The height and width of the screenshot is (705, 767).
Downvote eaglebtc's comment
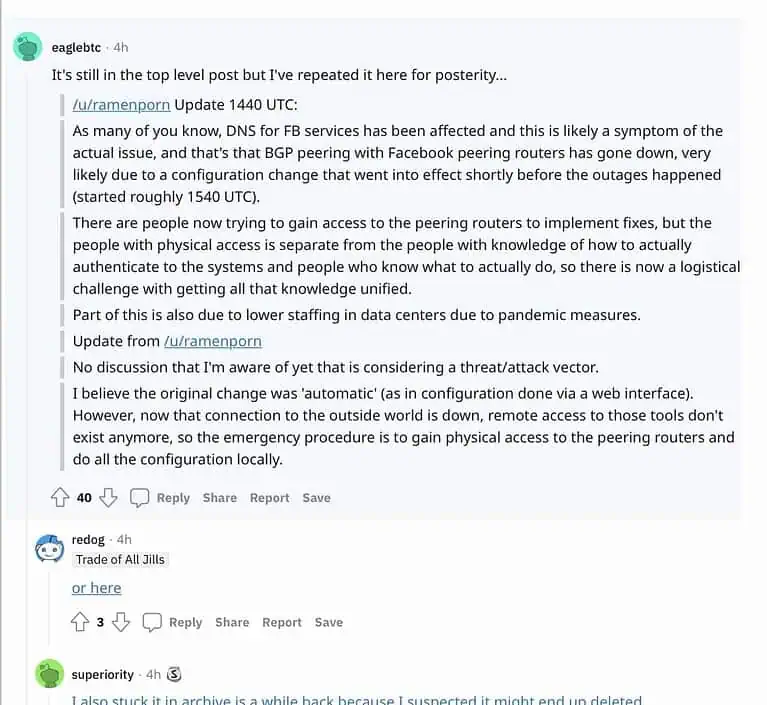click(x=109, y=497)
